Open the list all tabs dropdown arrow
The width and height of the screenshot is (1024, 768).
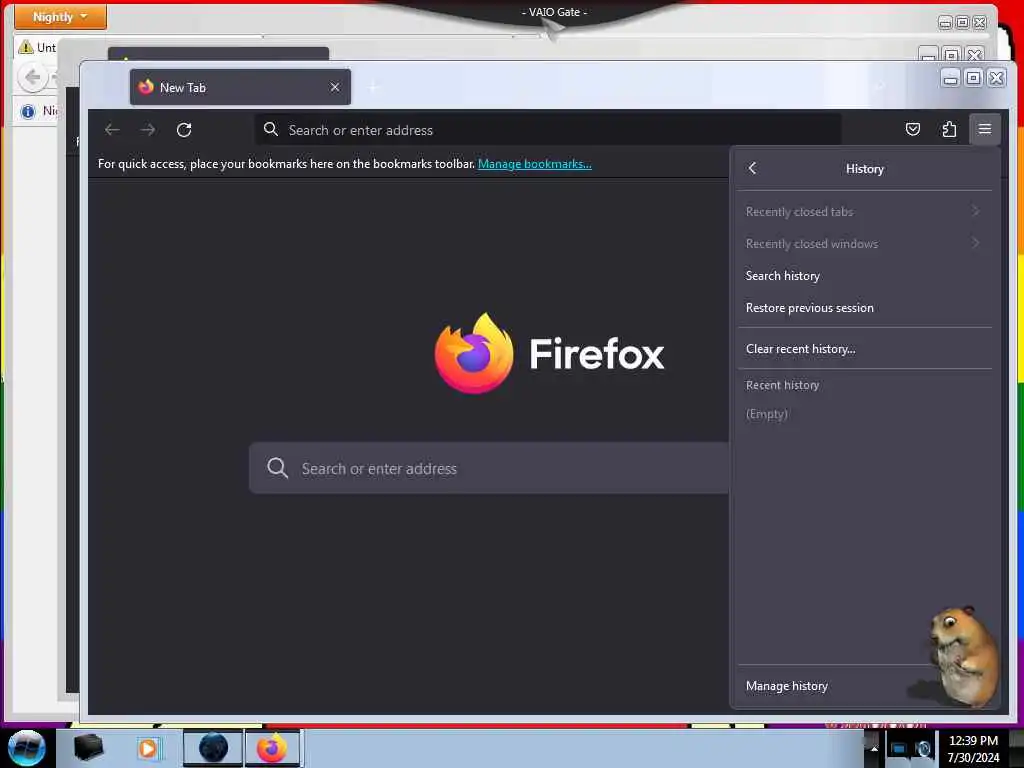[880, 87]
